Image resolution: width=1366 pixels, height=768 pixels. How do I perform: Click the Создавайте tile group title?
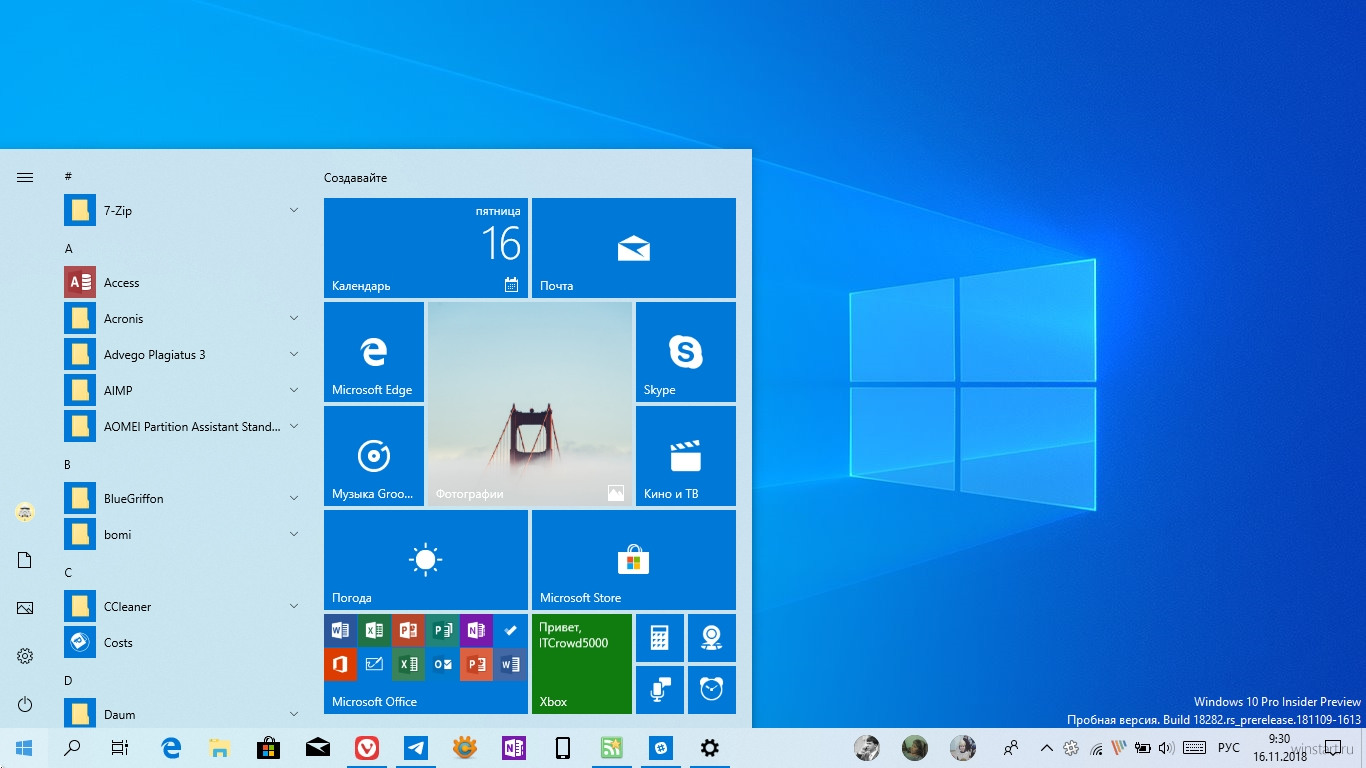[x=355, y=178]
